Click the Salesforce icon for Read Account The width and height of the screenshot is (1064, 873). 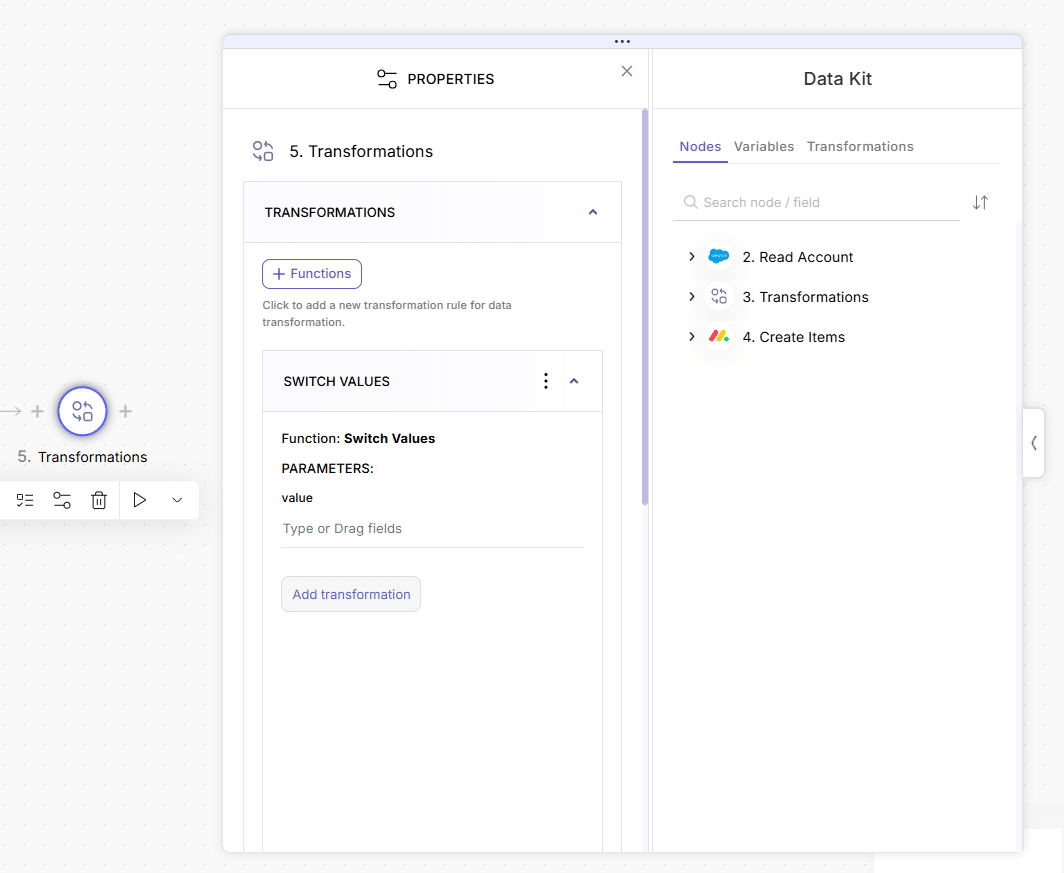pyautogui.click(x=719, y=256)
